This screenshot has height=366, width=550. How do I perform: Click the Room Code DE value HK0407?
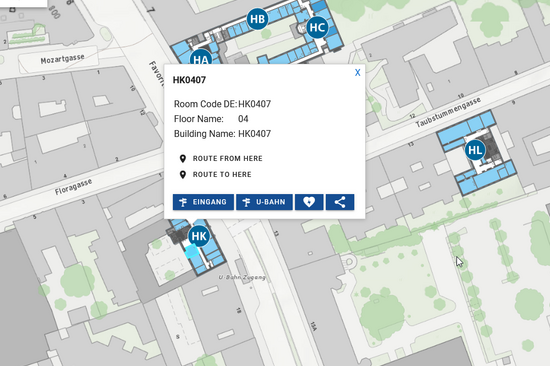[x=254, y=104]
